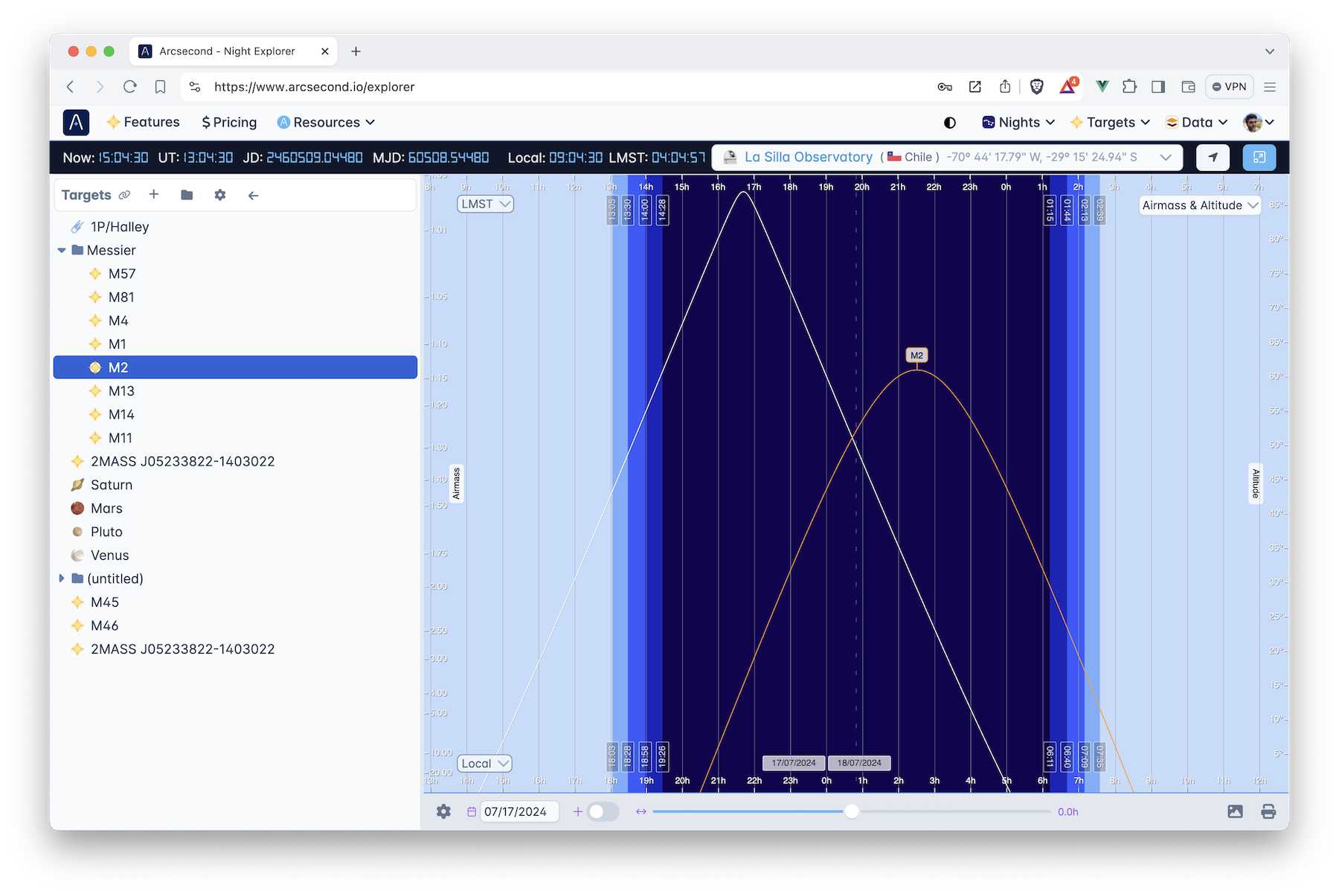Collapse the Targets panel with back arrow

(253, 196)
